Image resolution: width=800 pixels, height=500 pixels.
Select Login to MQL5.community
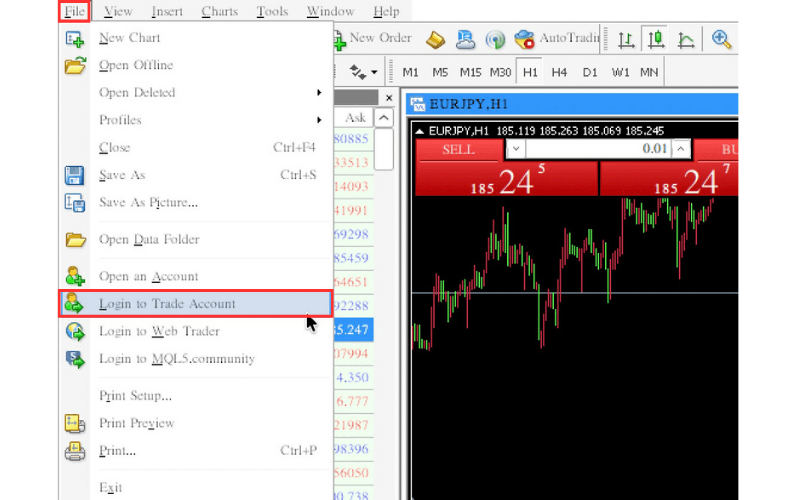(x=196, y=359)
